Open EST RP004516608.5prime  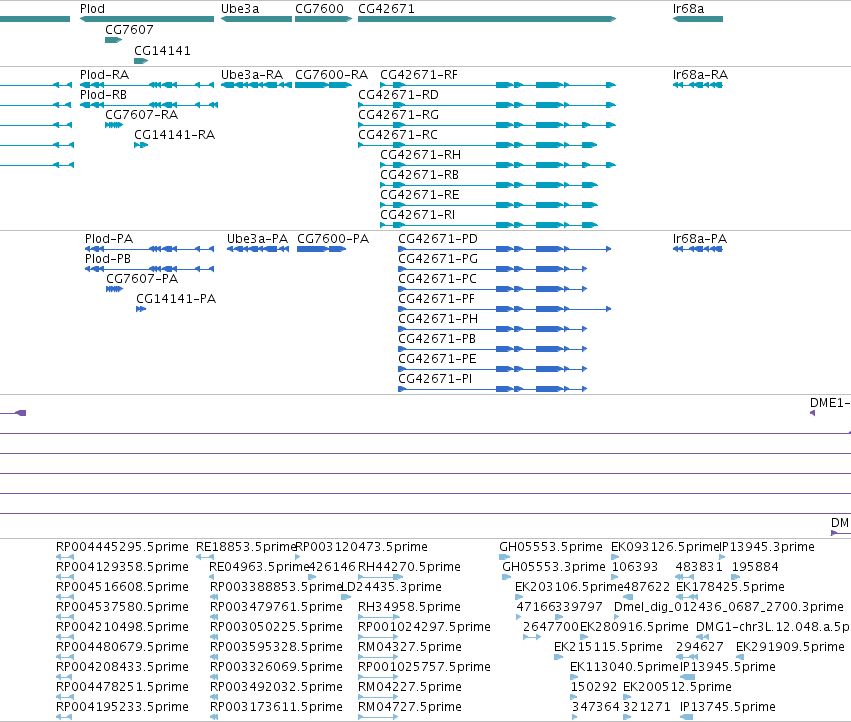[x=122, y=587]
